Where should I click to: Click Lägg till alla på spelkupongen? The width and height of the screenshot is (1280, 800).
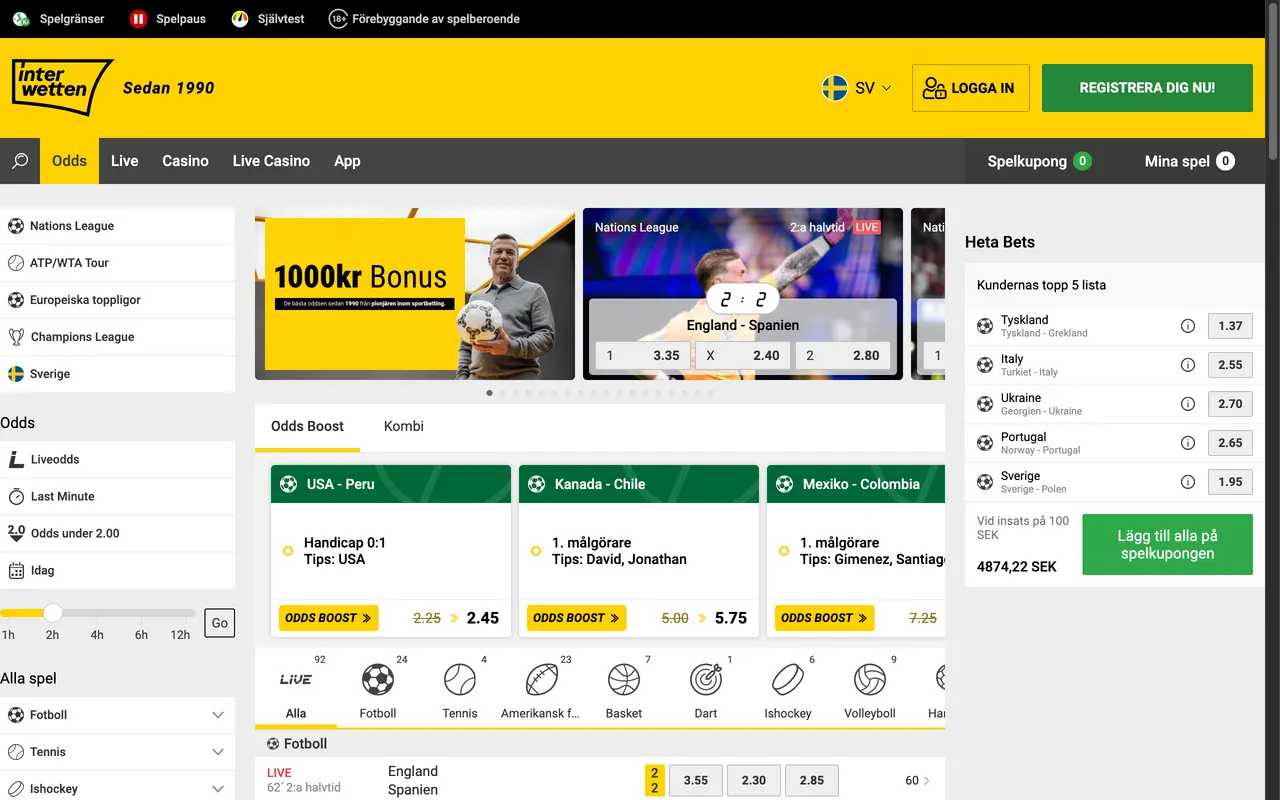coord(1167,545)
